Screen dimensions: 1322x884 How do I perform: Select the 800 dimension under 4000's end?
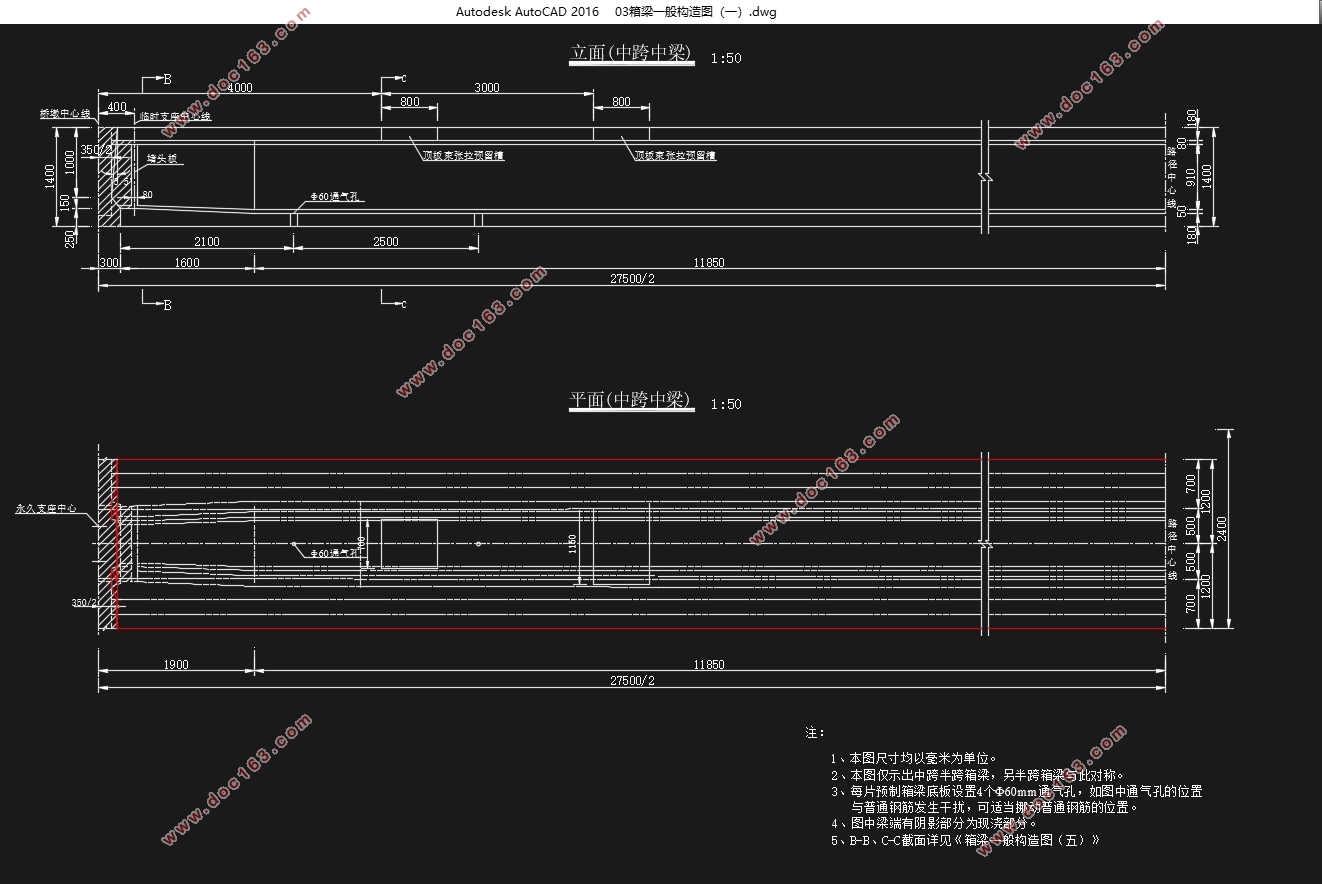tap(409, 102)
